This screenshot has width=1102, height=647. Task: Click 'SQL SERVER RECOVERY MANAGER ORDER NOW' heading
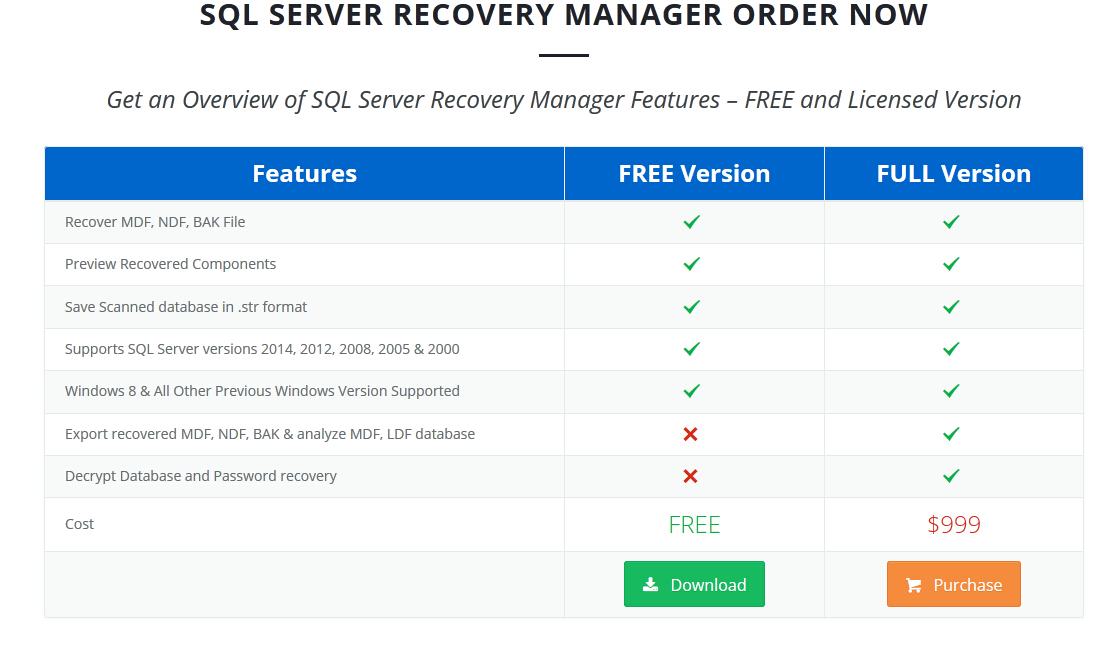(564, 15)
